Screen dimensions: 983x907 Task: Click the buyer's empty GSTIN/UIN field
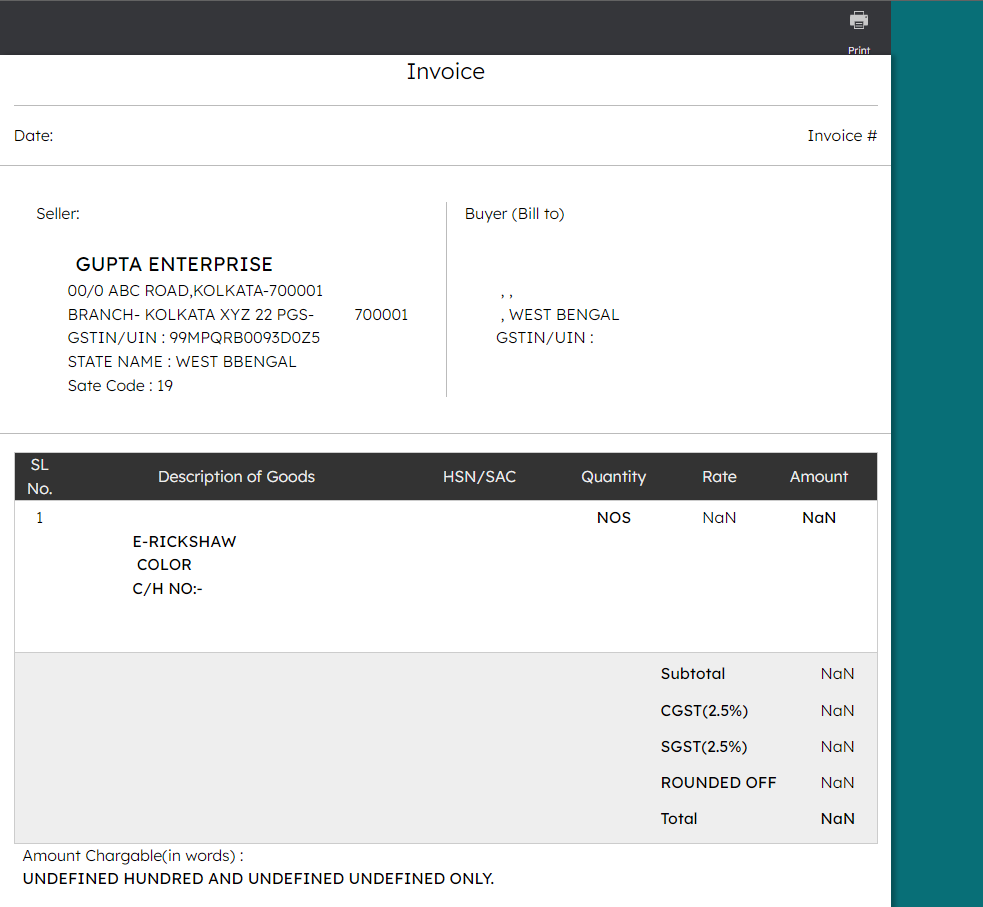pos(545,338)
